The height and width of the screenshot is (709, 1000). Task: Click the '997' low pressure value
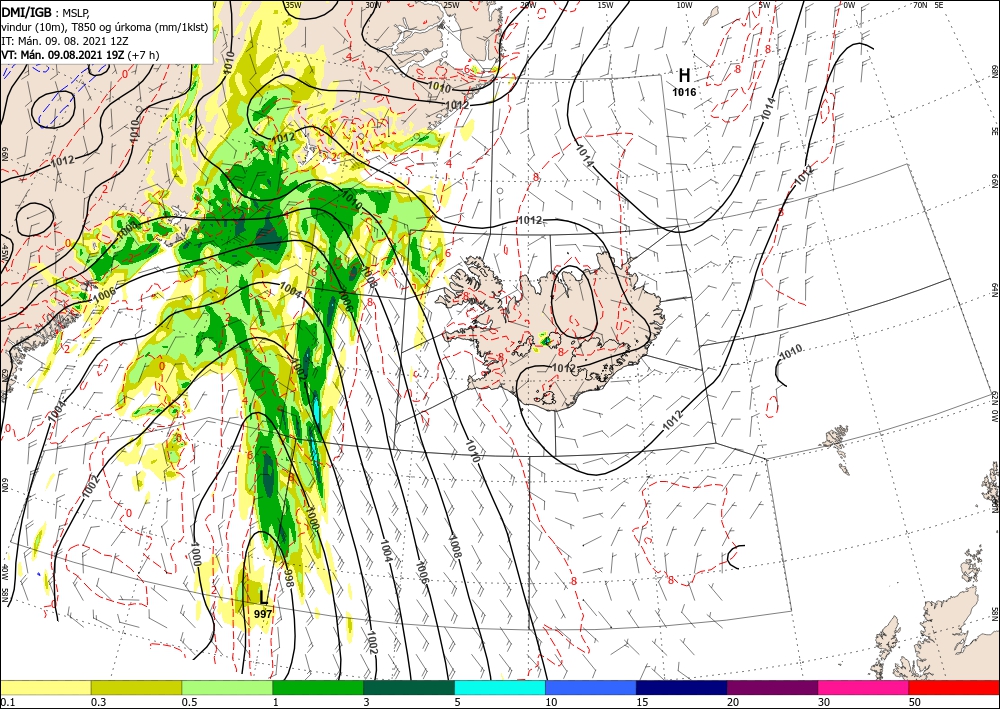click(263, 614)
